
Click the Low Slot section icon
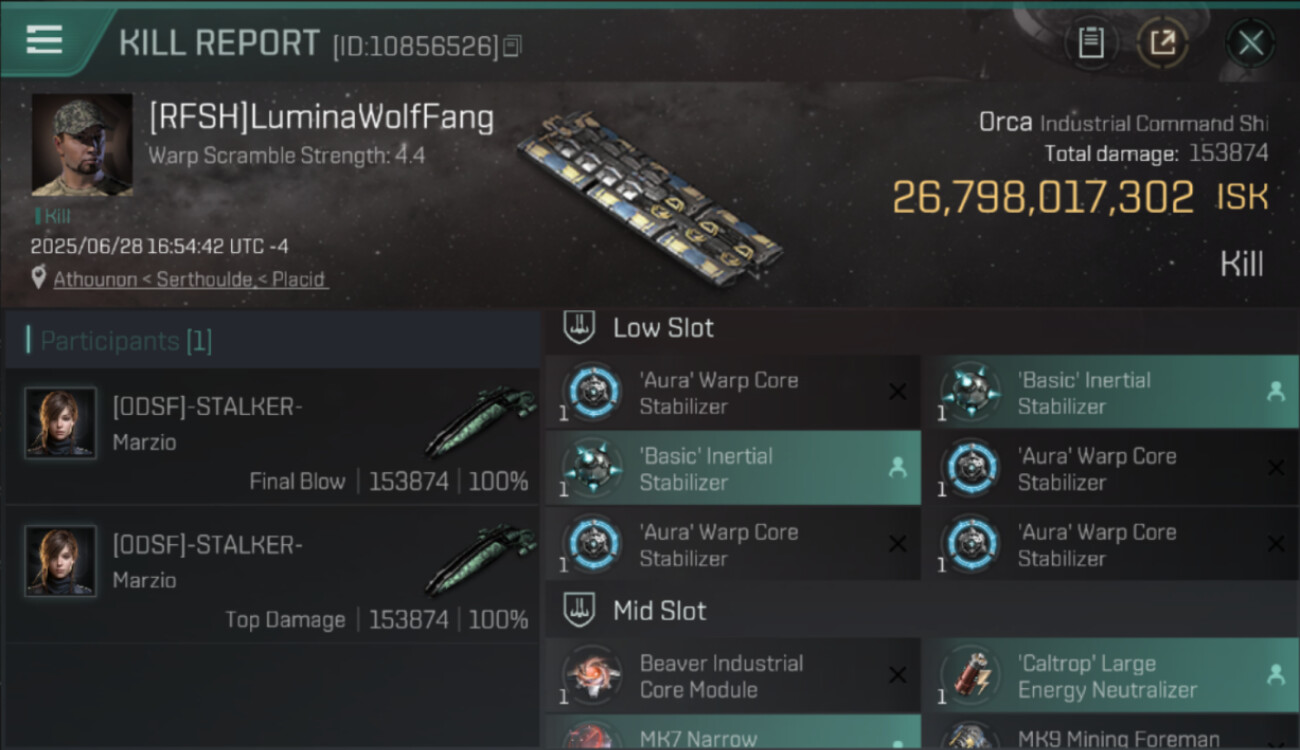click(x=580, y=327)
